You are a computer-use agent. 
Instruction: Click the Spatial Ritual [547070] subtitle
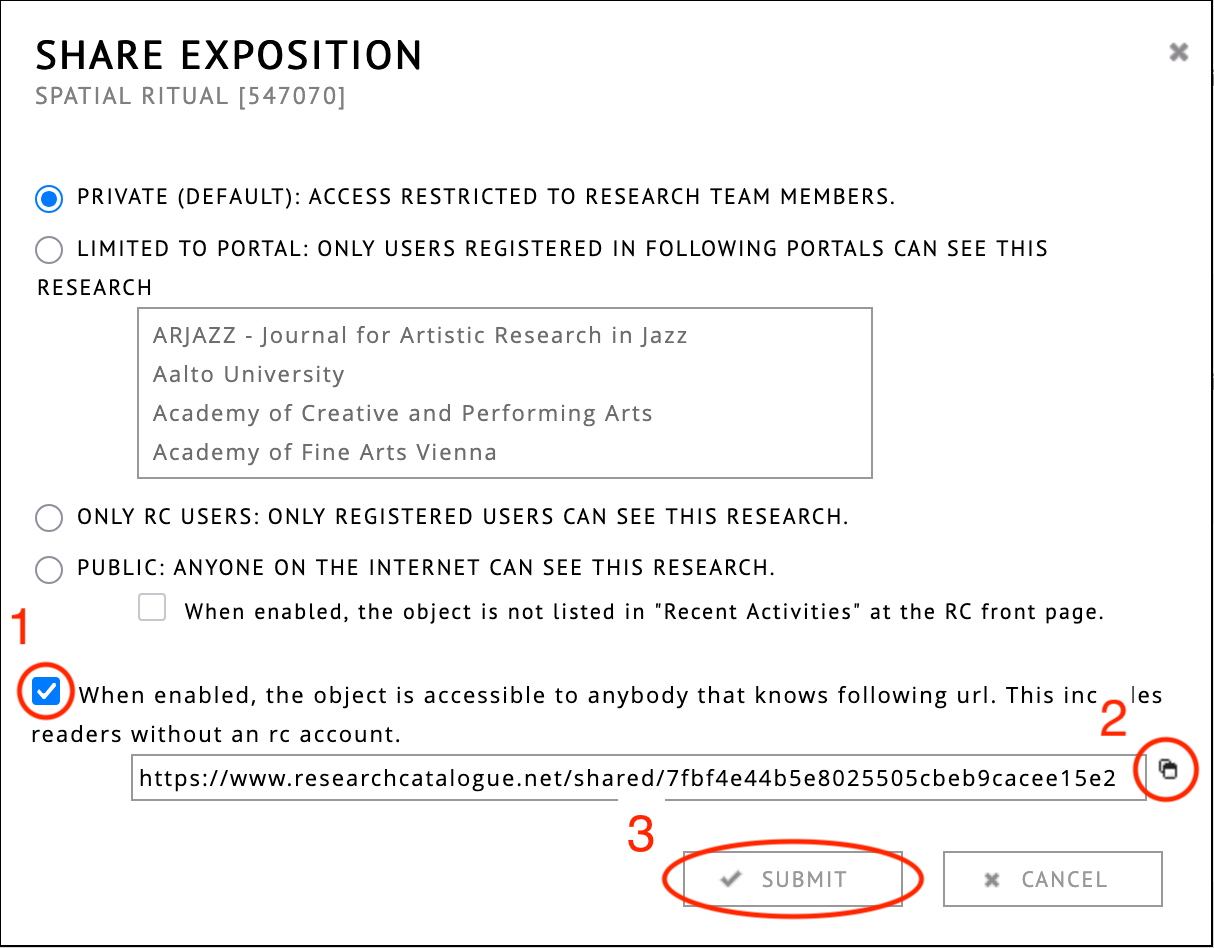pos(190,98)
